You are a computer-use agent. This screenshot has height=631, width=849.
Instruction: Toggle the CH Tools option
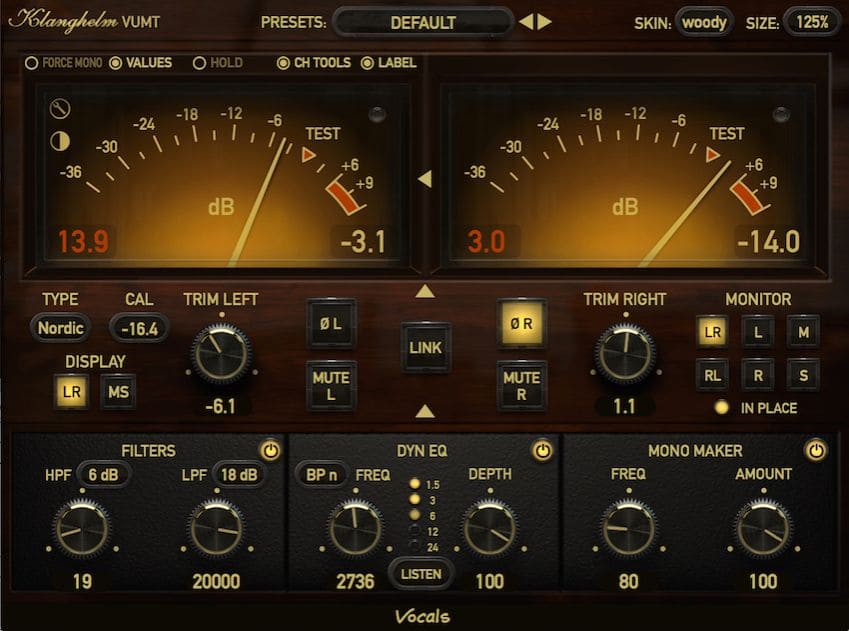[314, 63]
